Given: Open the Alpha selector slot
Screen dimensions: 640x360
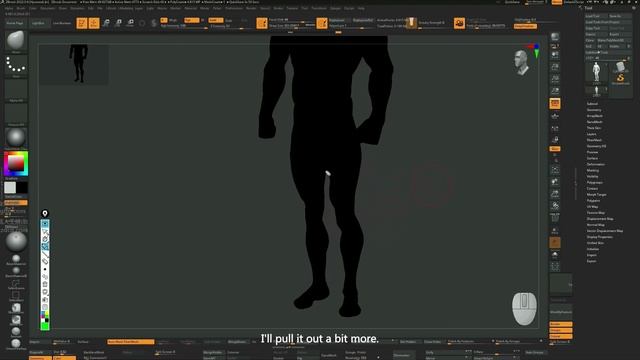Looking at the screenshot, I should [16, 90].
